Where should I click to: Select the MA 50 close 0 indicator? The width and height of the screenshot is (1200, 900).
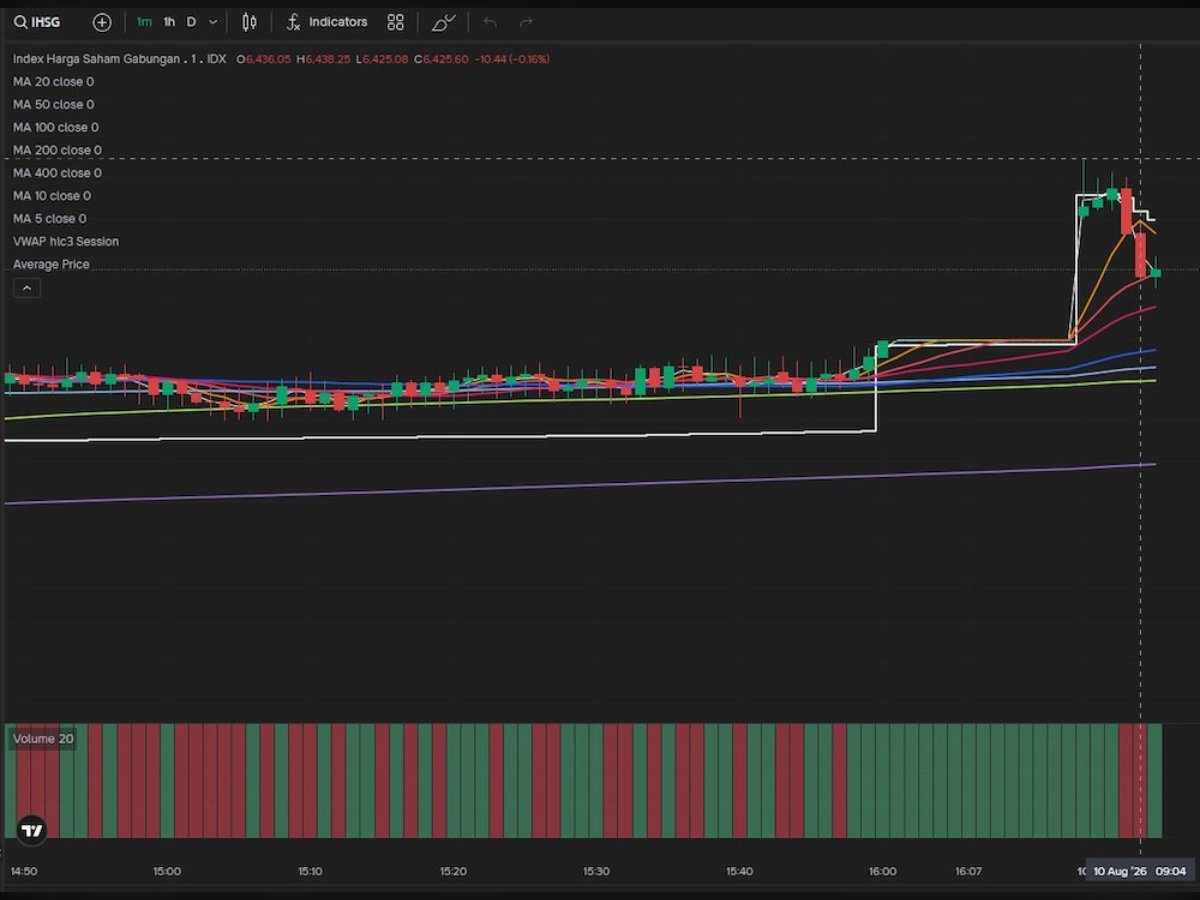click(53, 105)
